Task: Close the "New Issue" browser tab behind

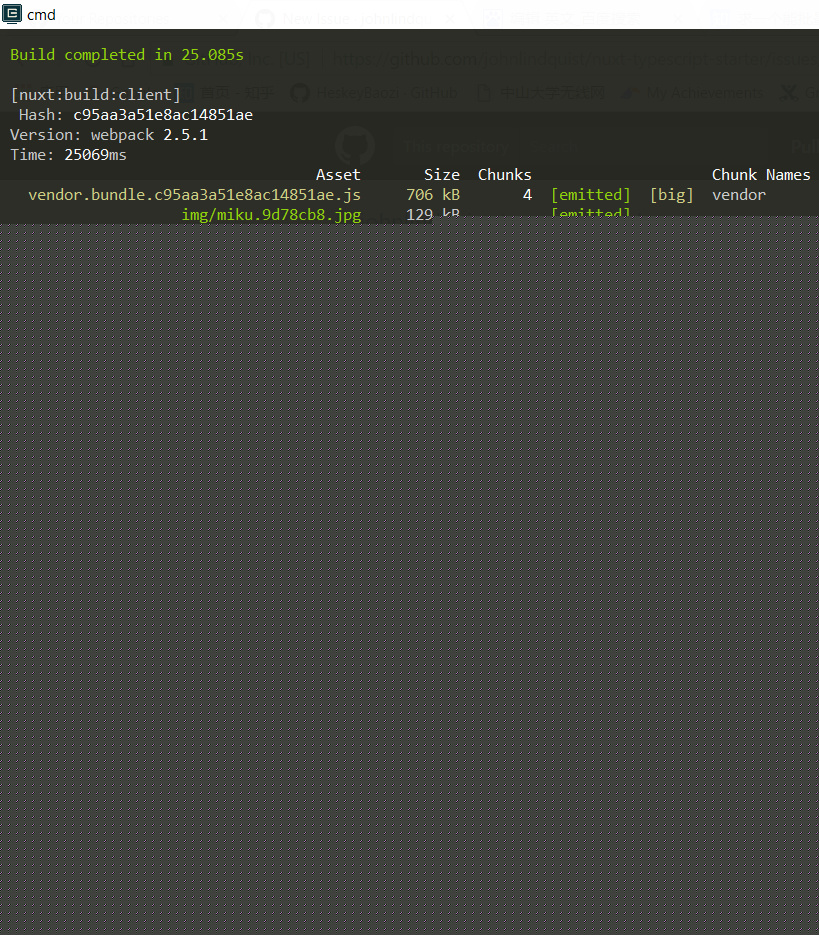Action: pos(450,19)
